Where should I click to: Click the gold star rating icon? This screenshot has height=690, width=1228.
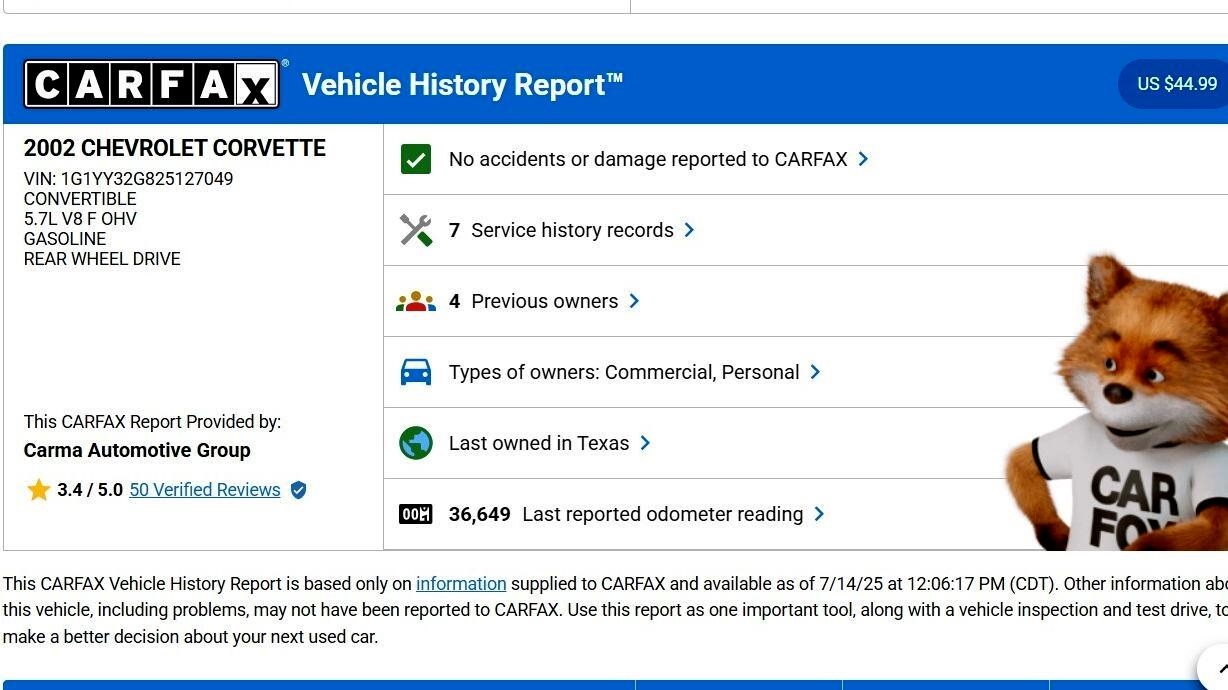(38, 490)
